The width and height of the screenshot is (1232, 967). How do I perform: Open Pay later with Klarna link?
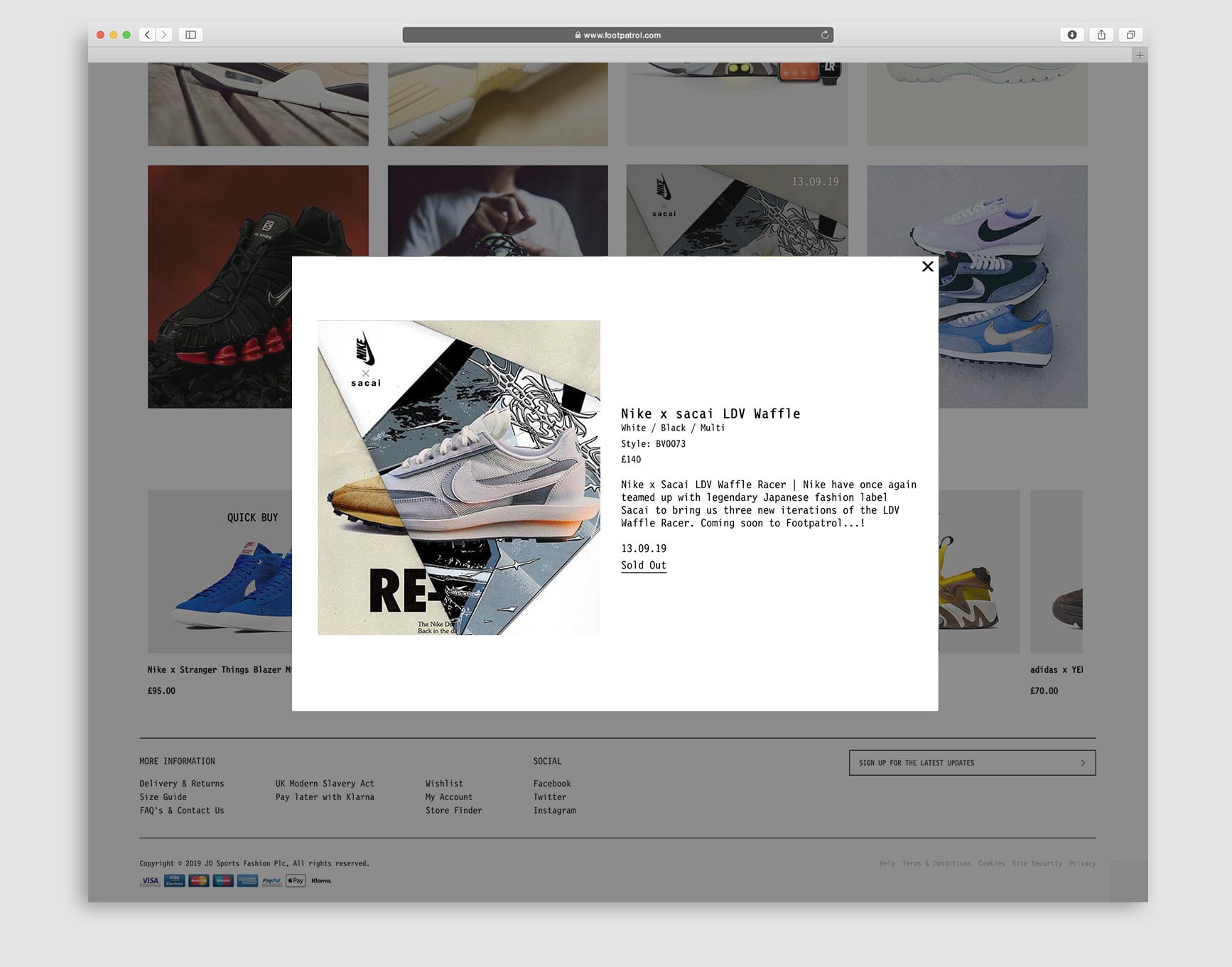click(x=325, y=797)
